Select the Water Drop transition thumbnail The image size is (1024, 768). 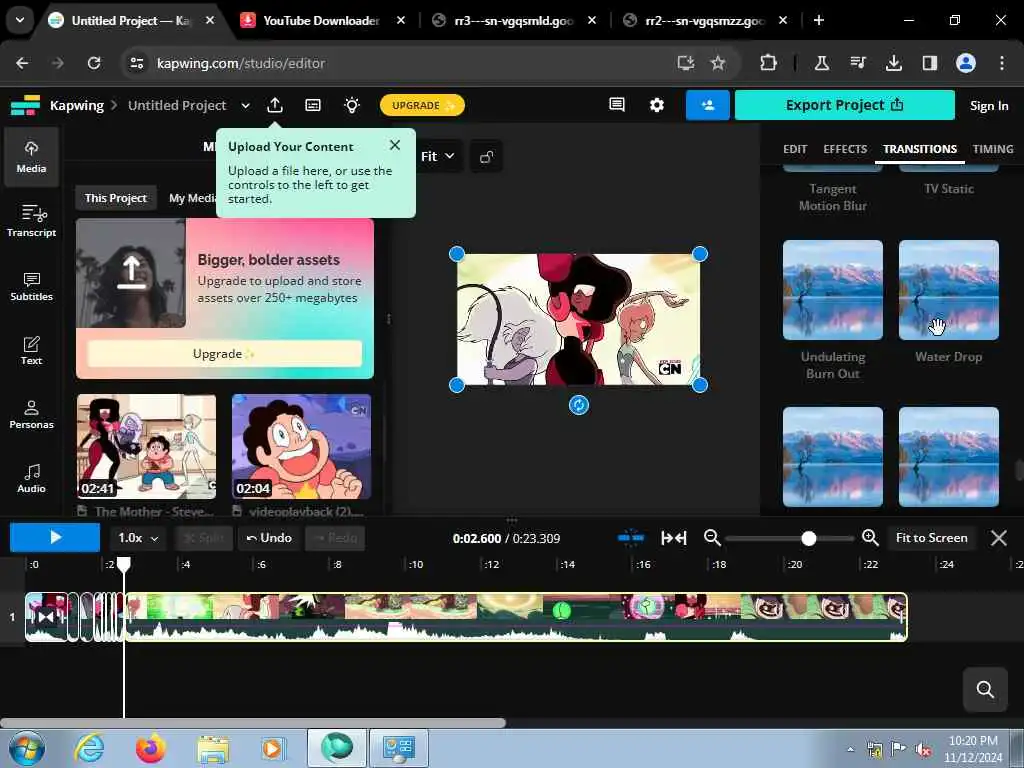pos(948,290)
